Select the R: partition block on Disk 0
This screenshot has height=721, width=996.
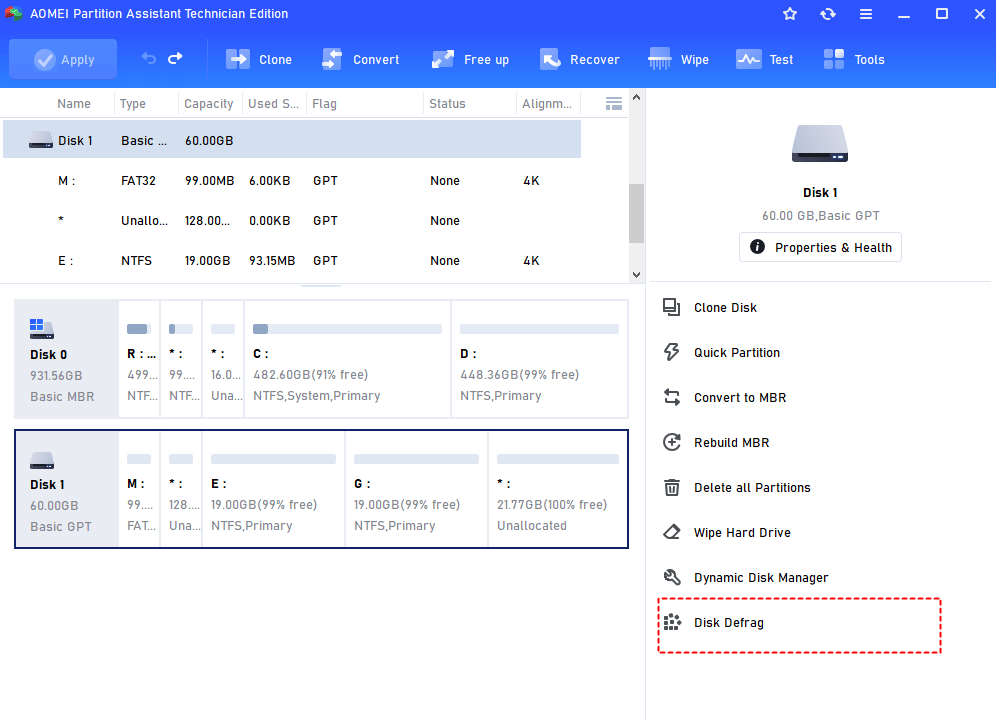(140, 360)
